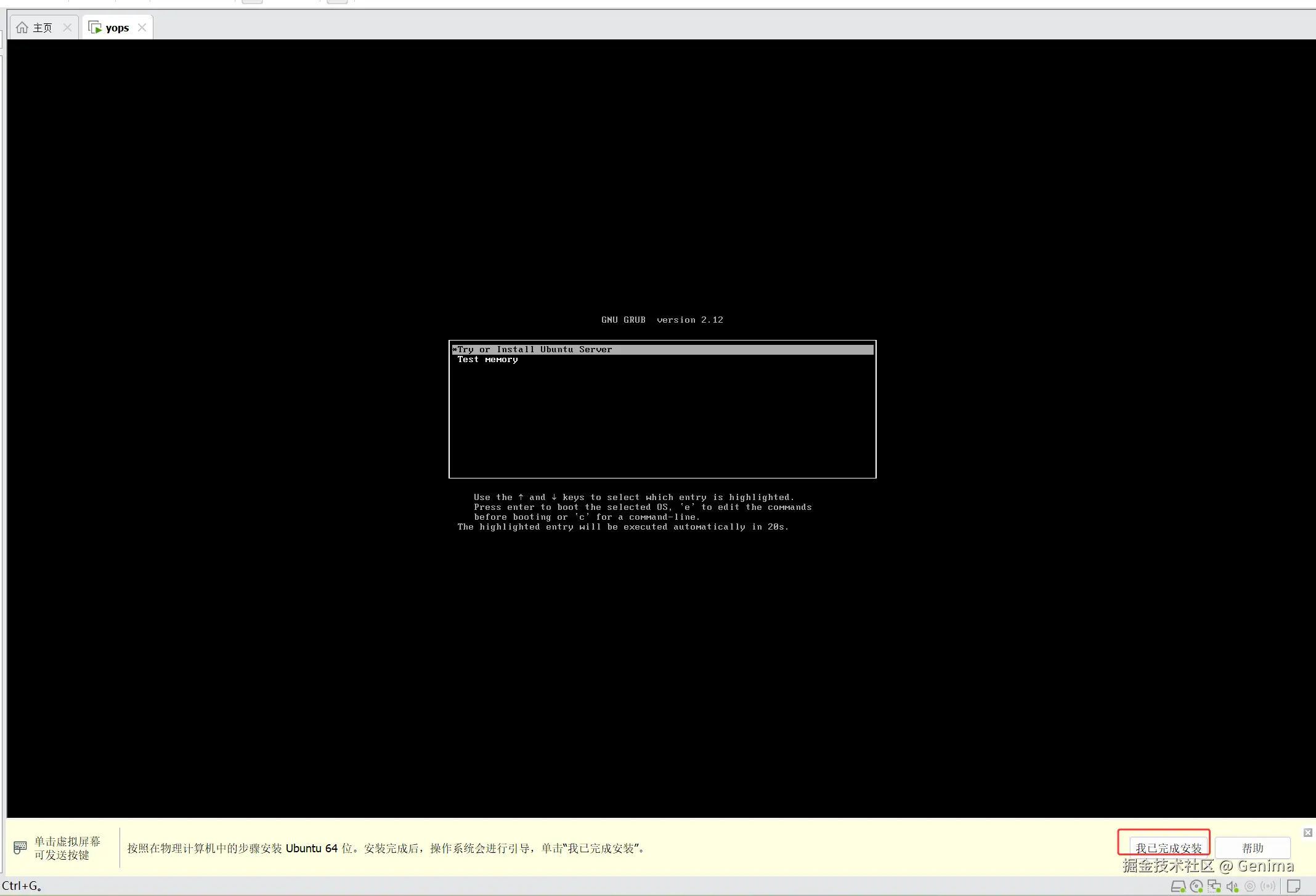Click 'The highlighted entry will be executed' line
Screen dimensions: 1316x896
(623, 527)
